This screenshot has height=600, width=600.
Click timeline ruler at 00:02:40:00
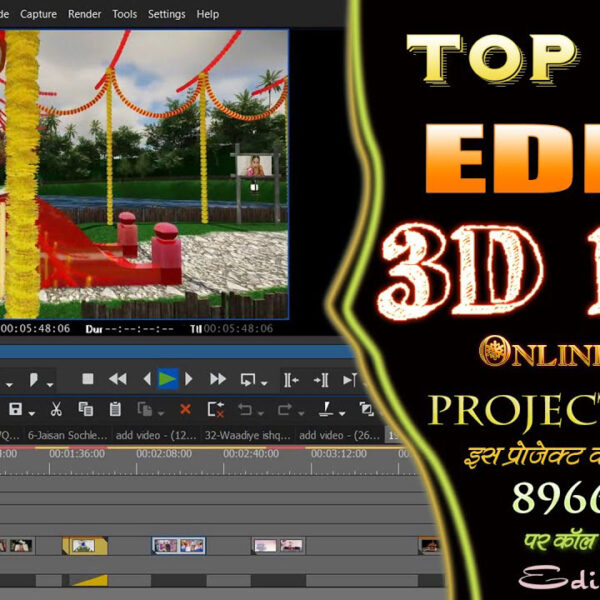(x=251, y=454)
